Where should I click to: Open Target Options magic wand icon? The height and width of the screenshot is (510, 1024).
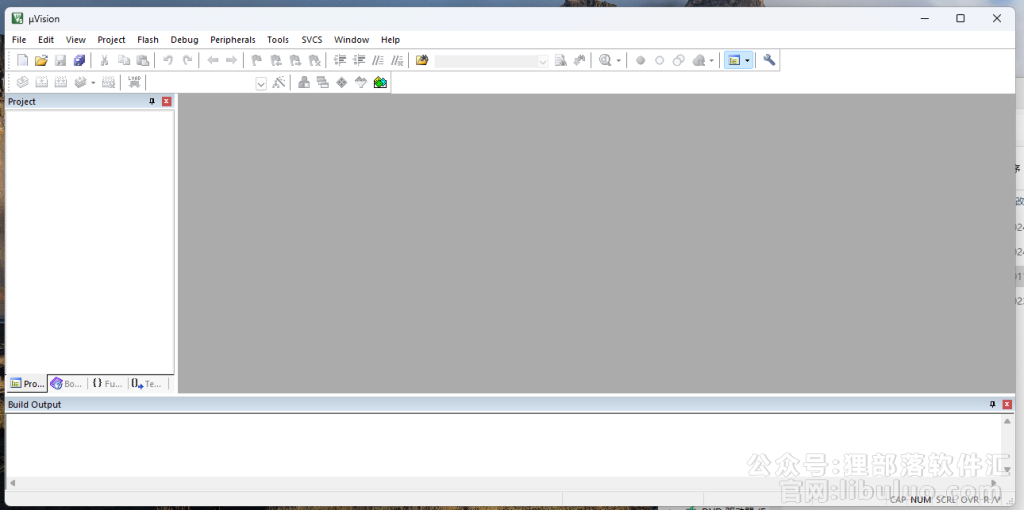[x=279, y=83]
